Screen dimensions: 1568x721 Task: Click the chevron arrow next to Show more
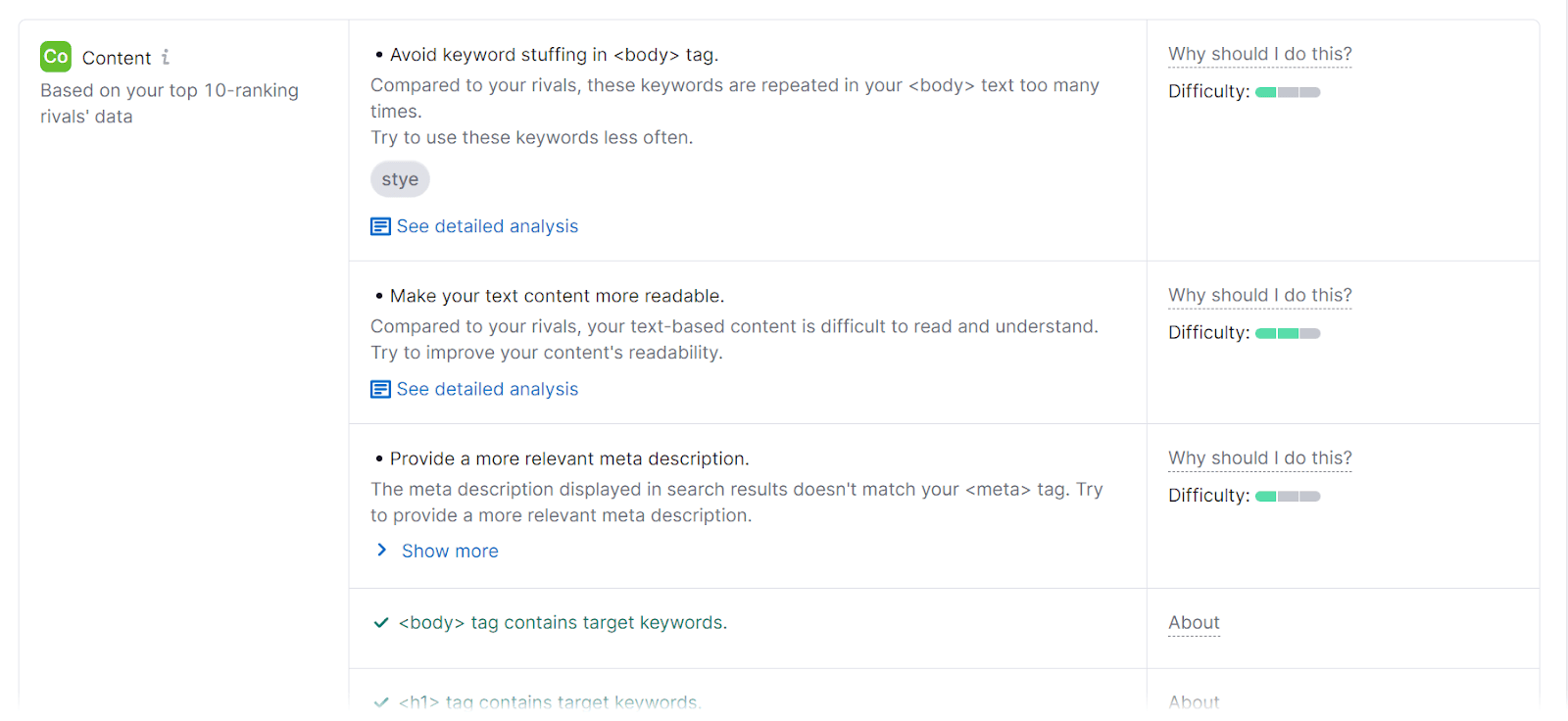click(x=382, y=550)
